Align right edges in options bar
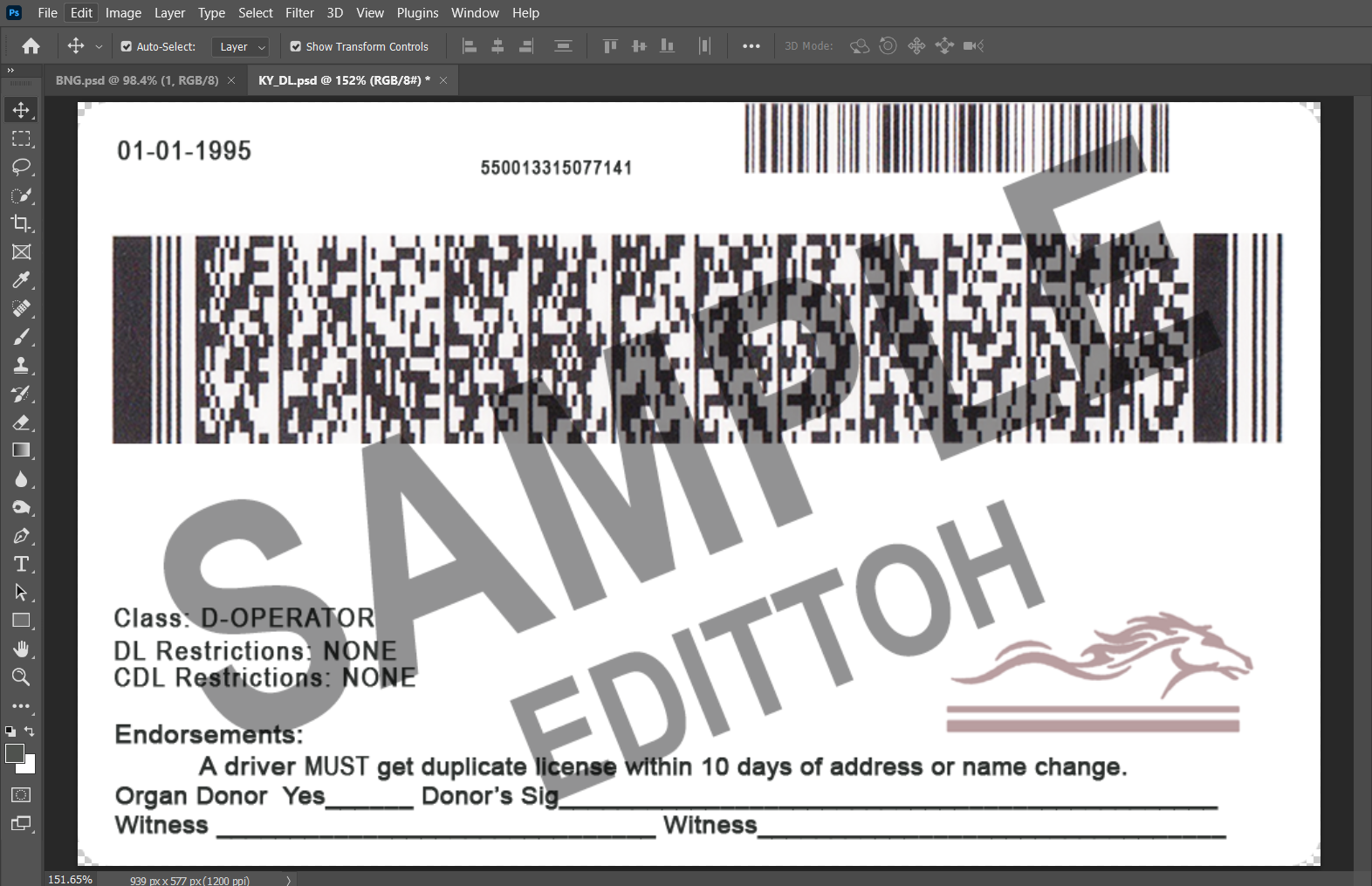Image resolution: width=1372 pixels, height=886 pixels. pos(526,46)
